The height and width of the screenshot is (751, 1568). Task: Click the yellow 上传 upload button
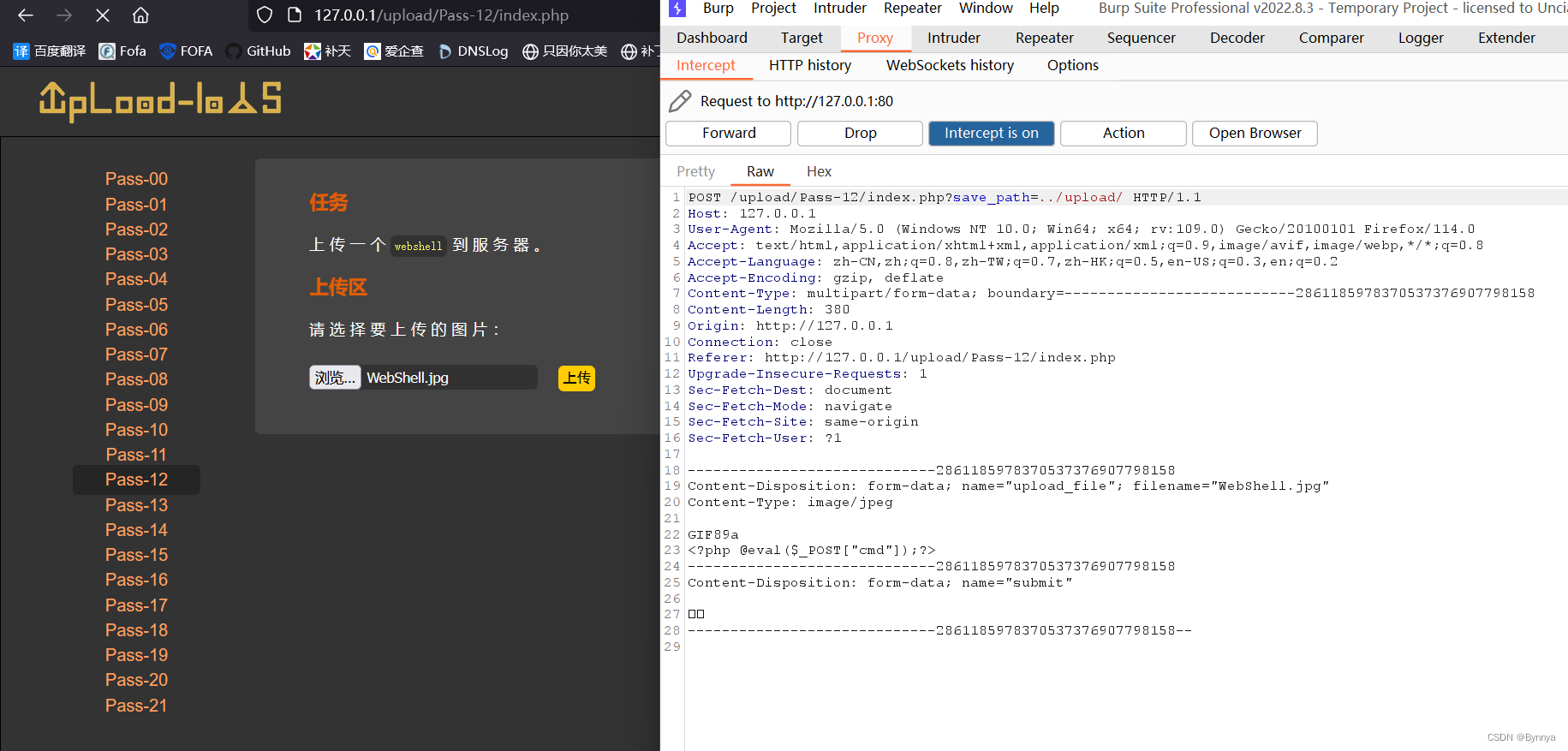(576, 378)
